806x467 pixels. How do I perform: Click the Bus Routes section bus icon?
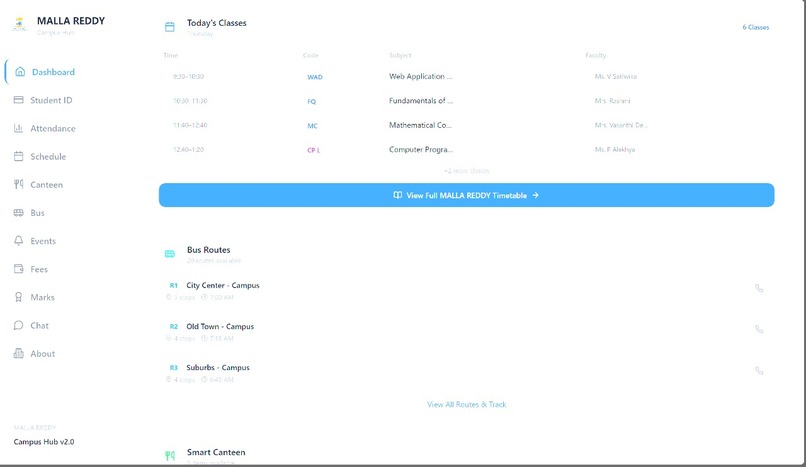(170, 254)
